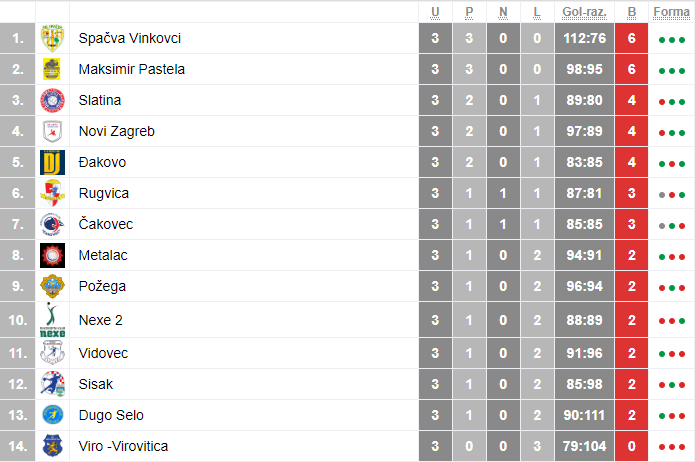Click Rugvica's form indicator dots
Screen dimensions: 695x462
[671, 194]
